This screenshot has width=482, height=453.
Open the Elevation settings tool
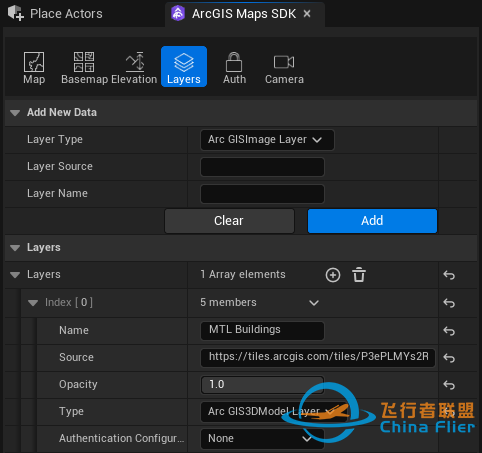[134, 68]
